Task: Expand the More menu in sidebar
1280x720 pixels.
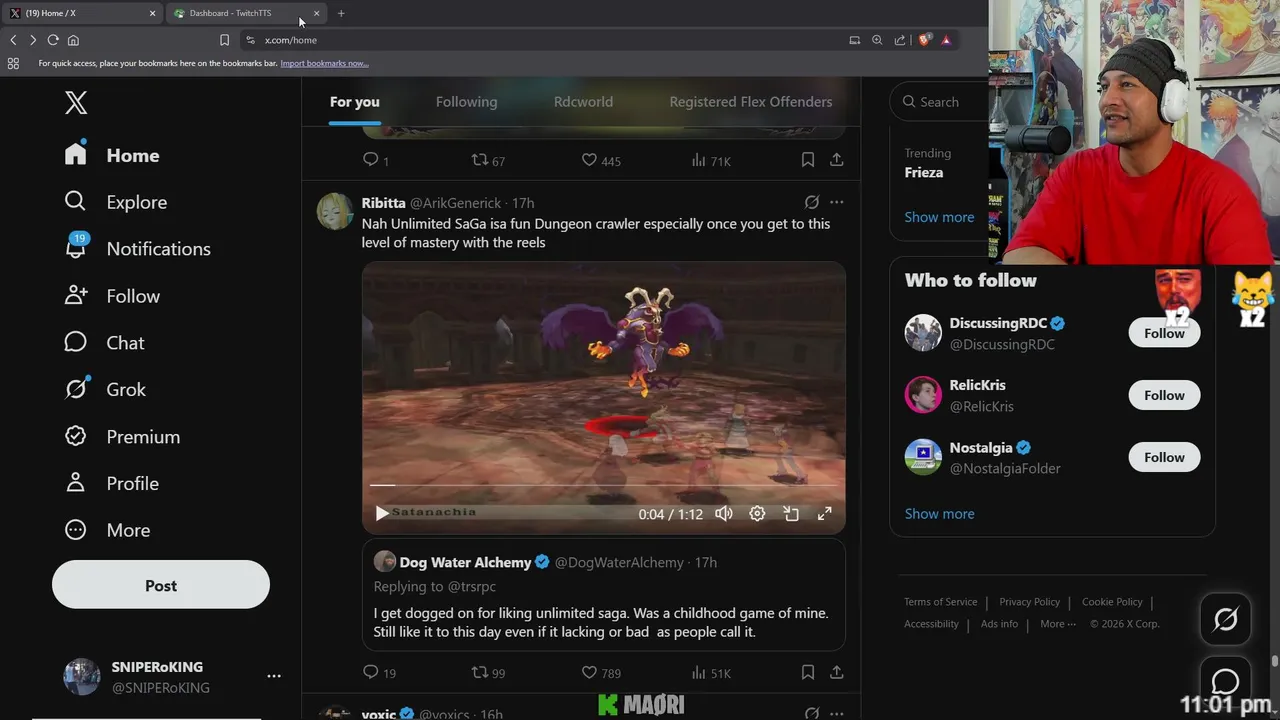Action: (x=107, y=530)
